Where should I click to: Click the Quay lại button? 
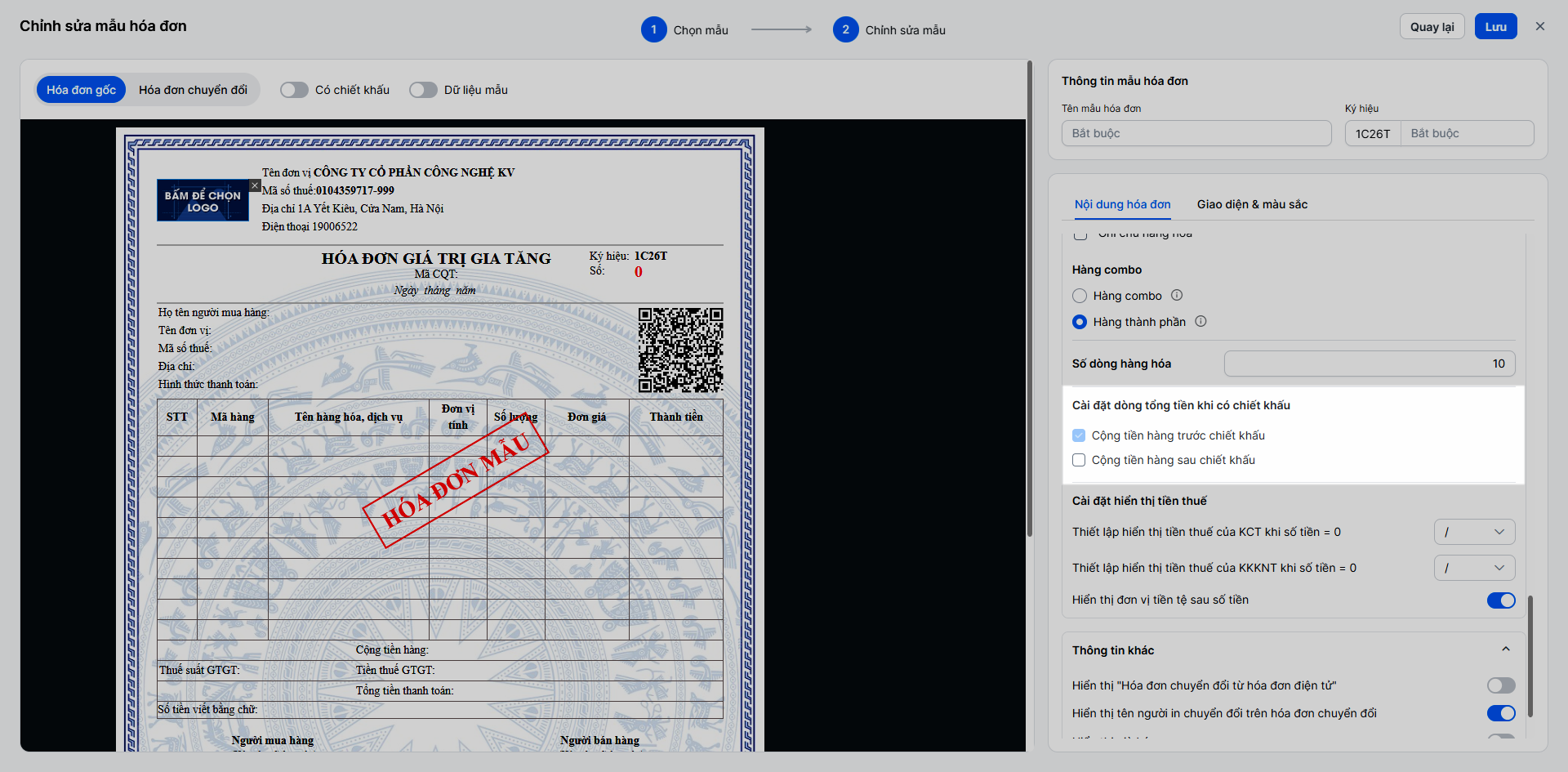1432,26
